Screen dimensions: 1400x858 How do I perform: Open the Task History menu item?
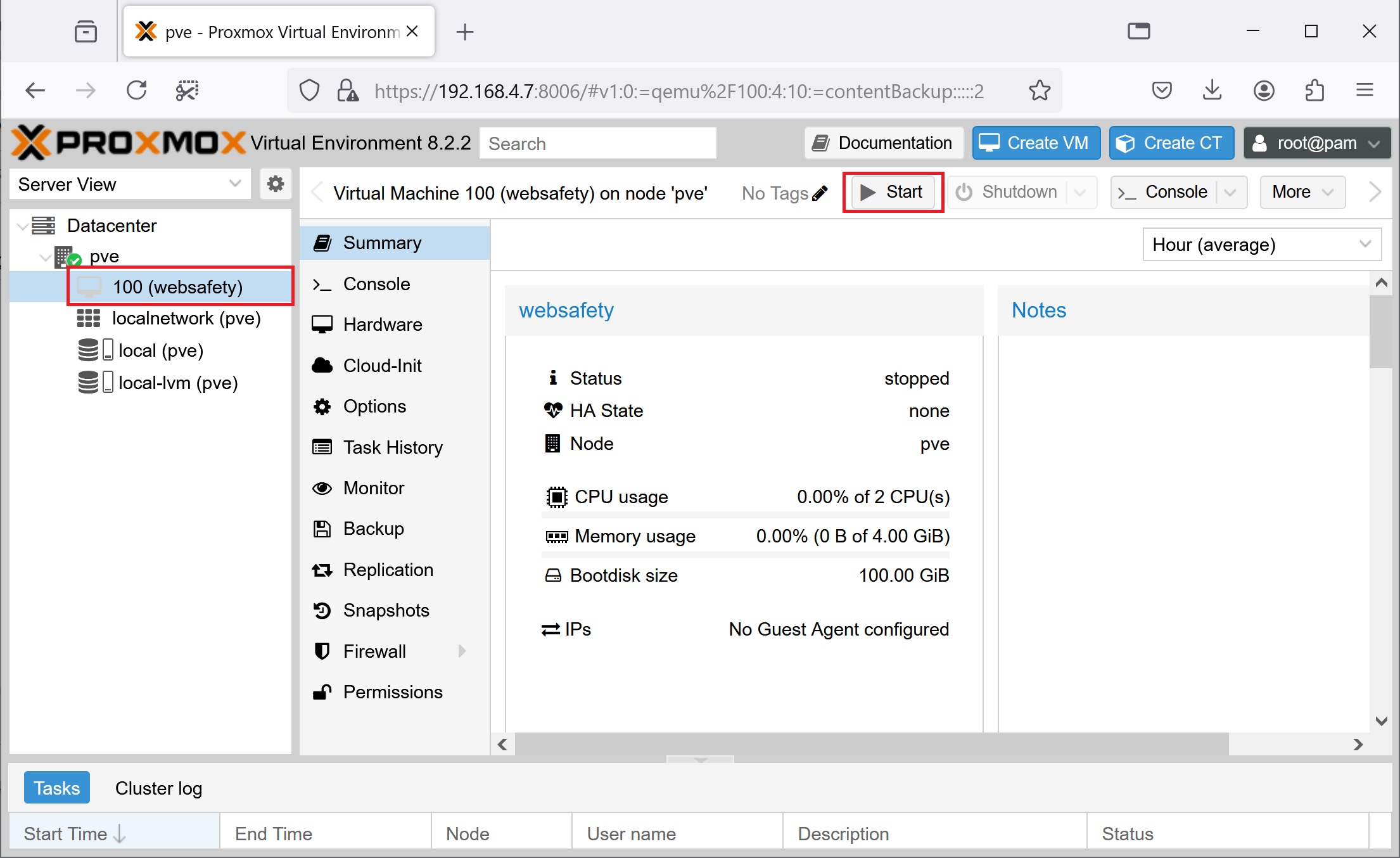coord(395,447)
